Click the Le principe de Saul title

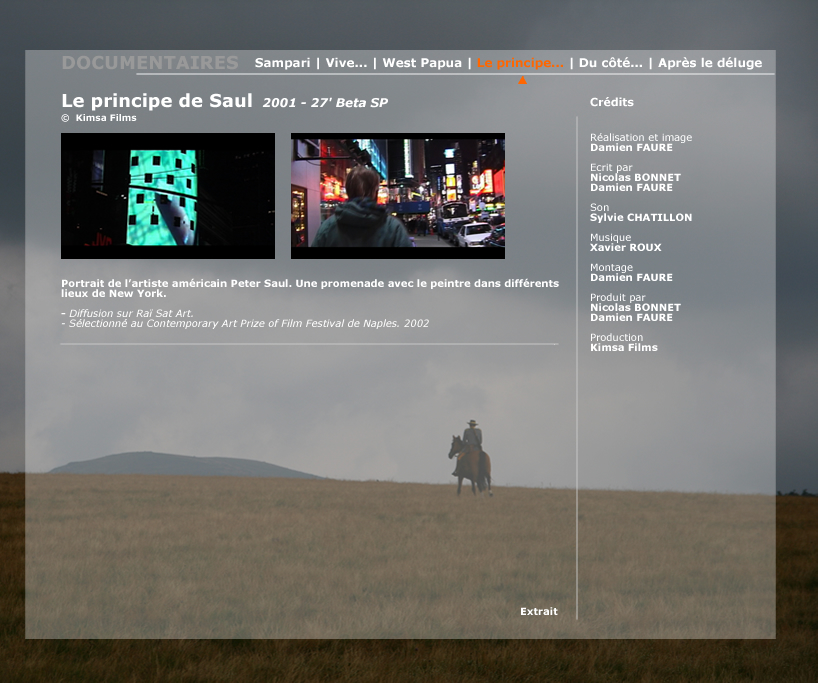(157, 101)
